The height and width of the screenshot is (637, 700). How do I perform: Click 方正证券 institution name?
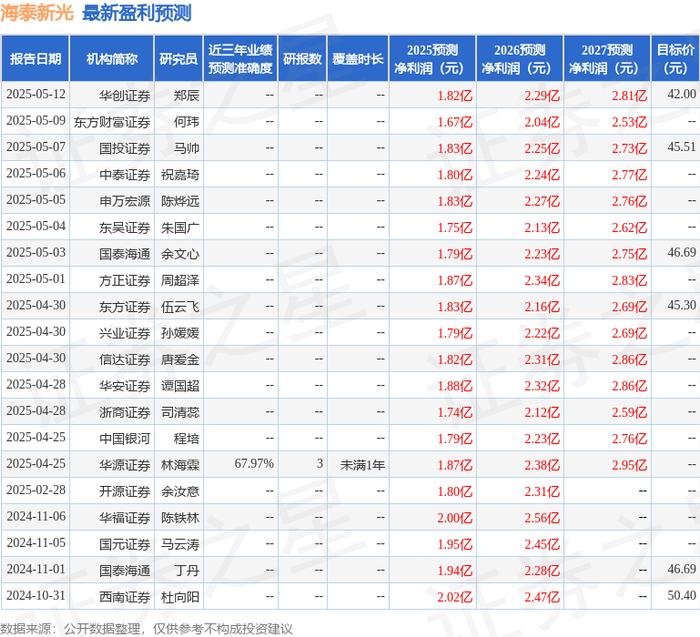pyautogui.click(x=125, y=280)
